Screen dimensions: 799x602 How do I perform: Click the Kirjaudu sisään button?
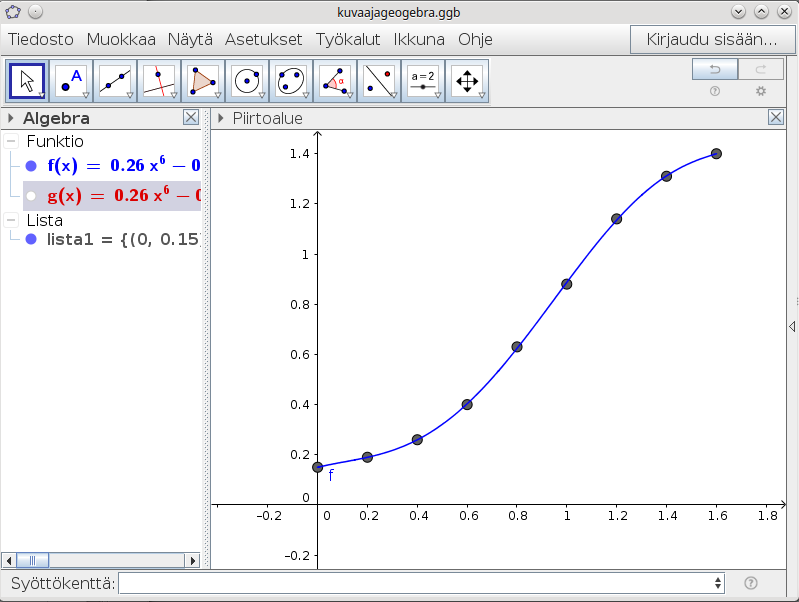712,41
